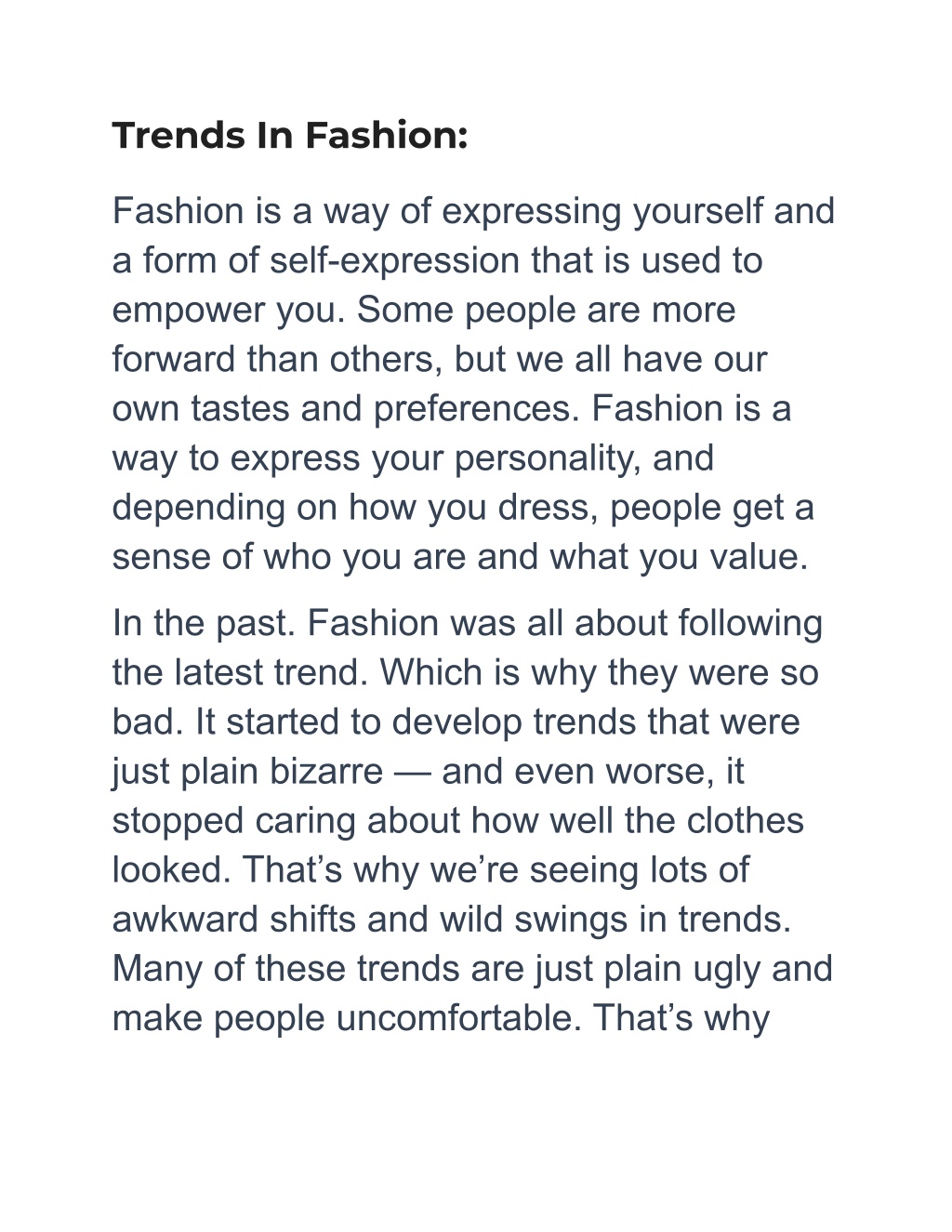
Task: Click the phrase "awkward shifts"
Action: tap(234, 920)
